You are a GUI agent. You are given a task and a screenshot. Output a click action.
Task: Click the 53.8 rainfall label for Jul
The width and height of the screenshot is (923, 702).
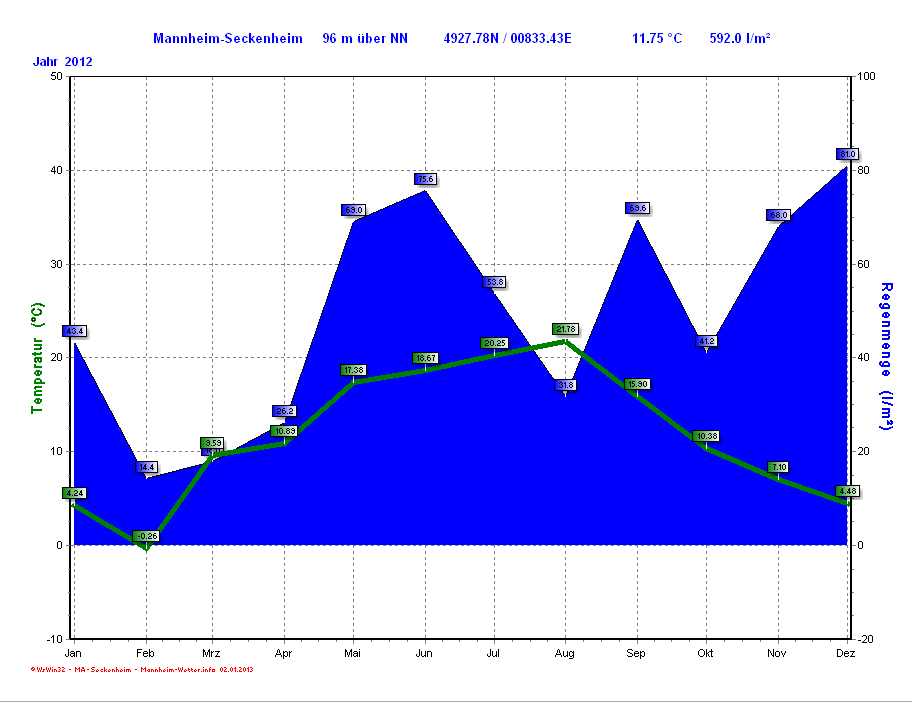pos(494,282)
